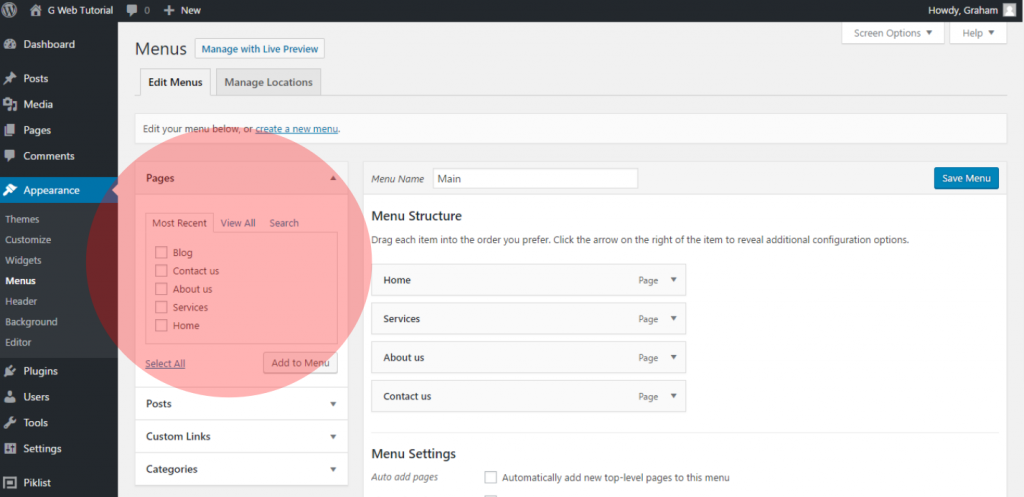The width and height of the screenshot is (1024, 497).
Task: Click the Tools wrench icon
Action: tap(10, 423)
